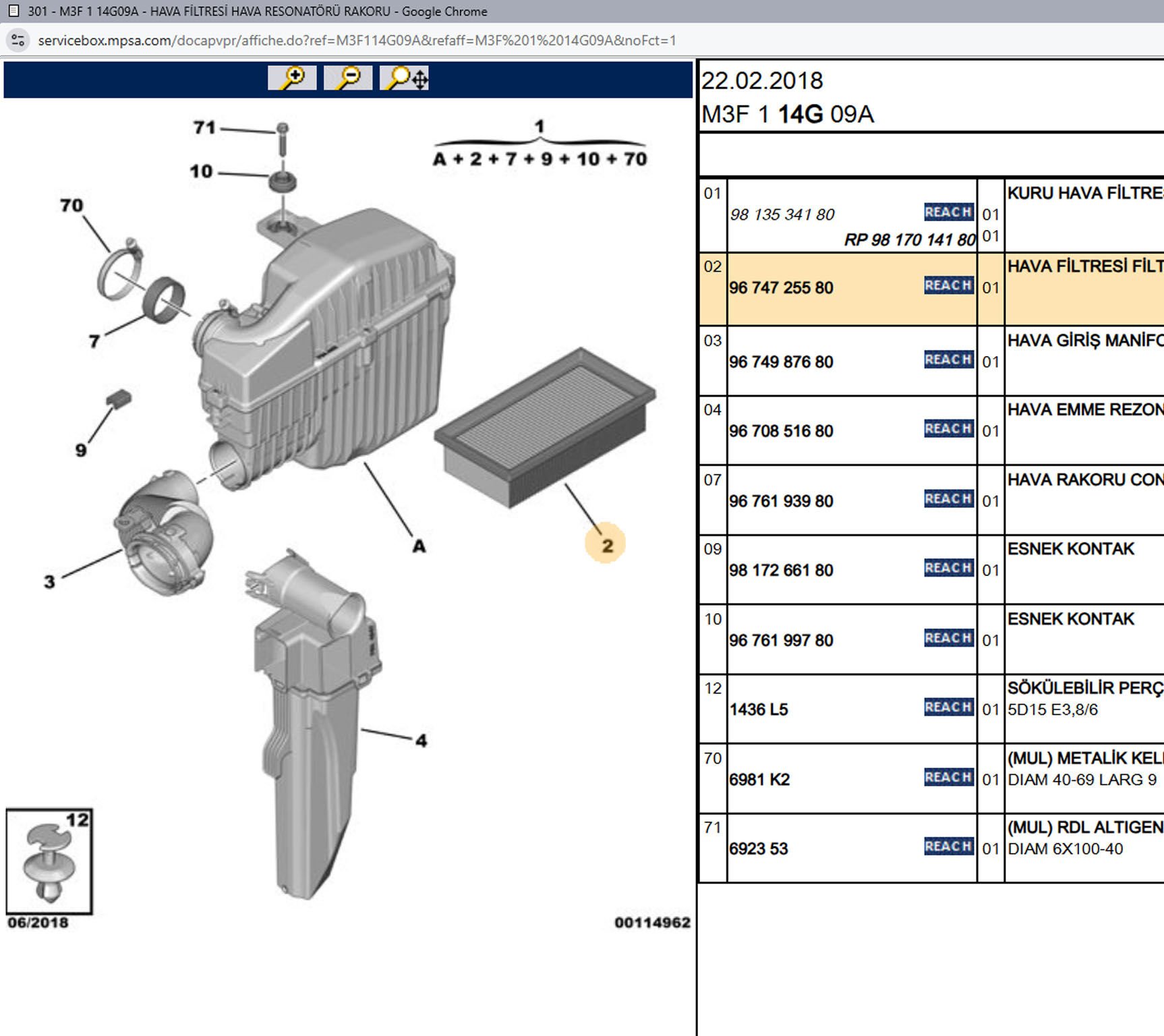
Task: Open REACH info for part 1436 L5
Action: tap(948, 708)
